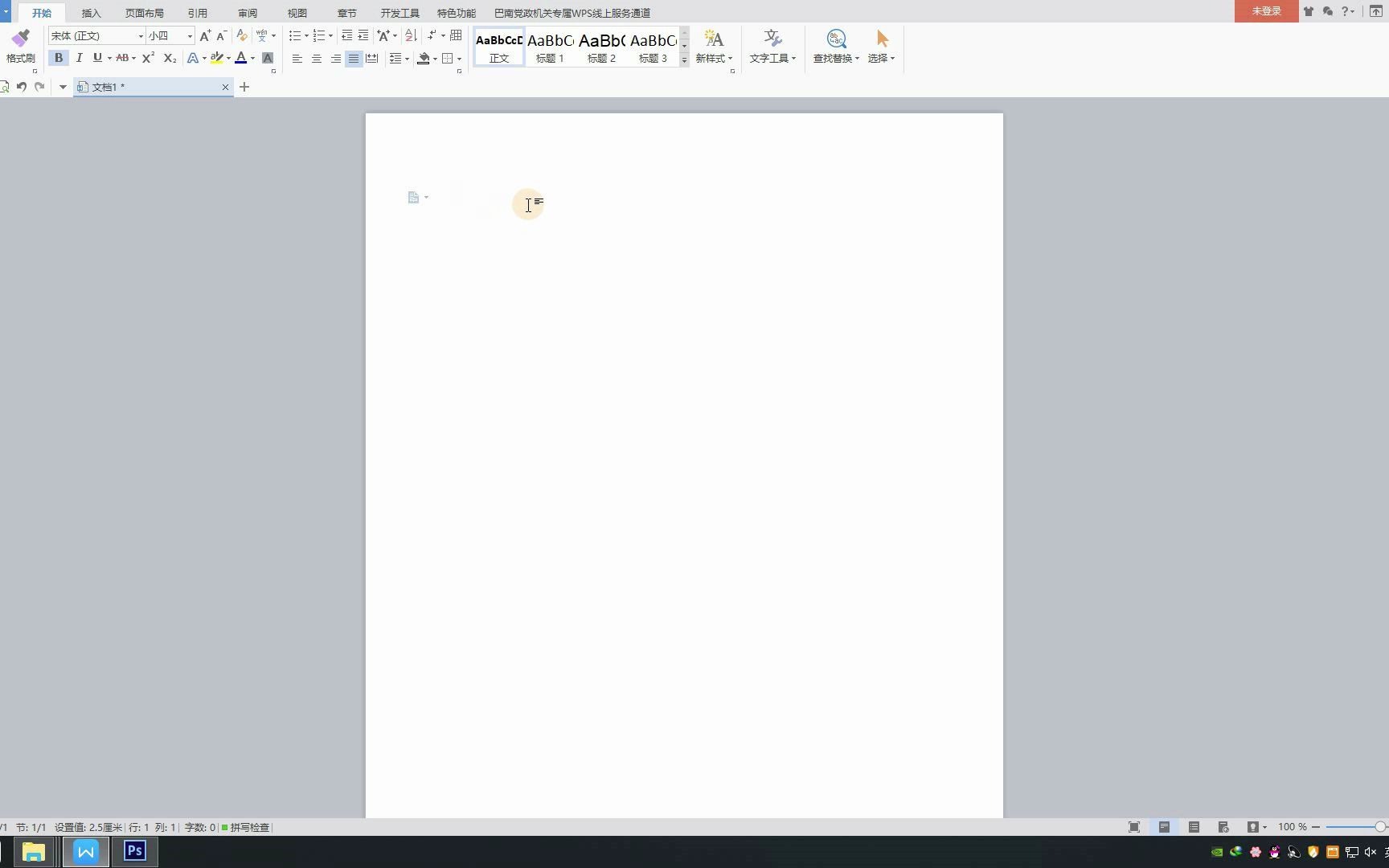Apply character shading gray A icon
Image resolution: width=1389 pixels, height=868 pixels.
pos(268,58)
